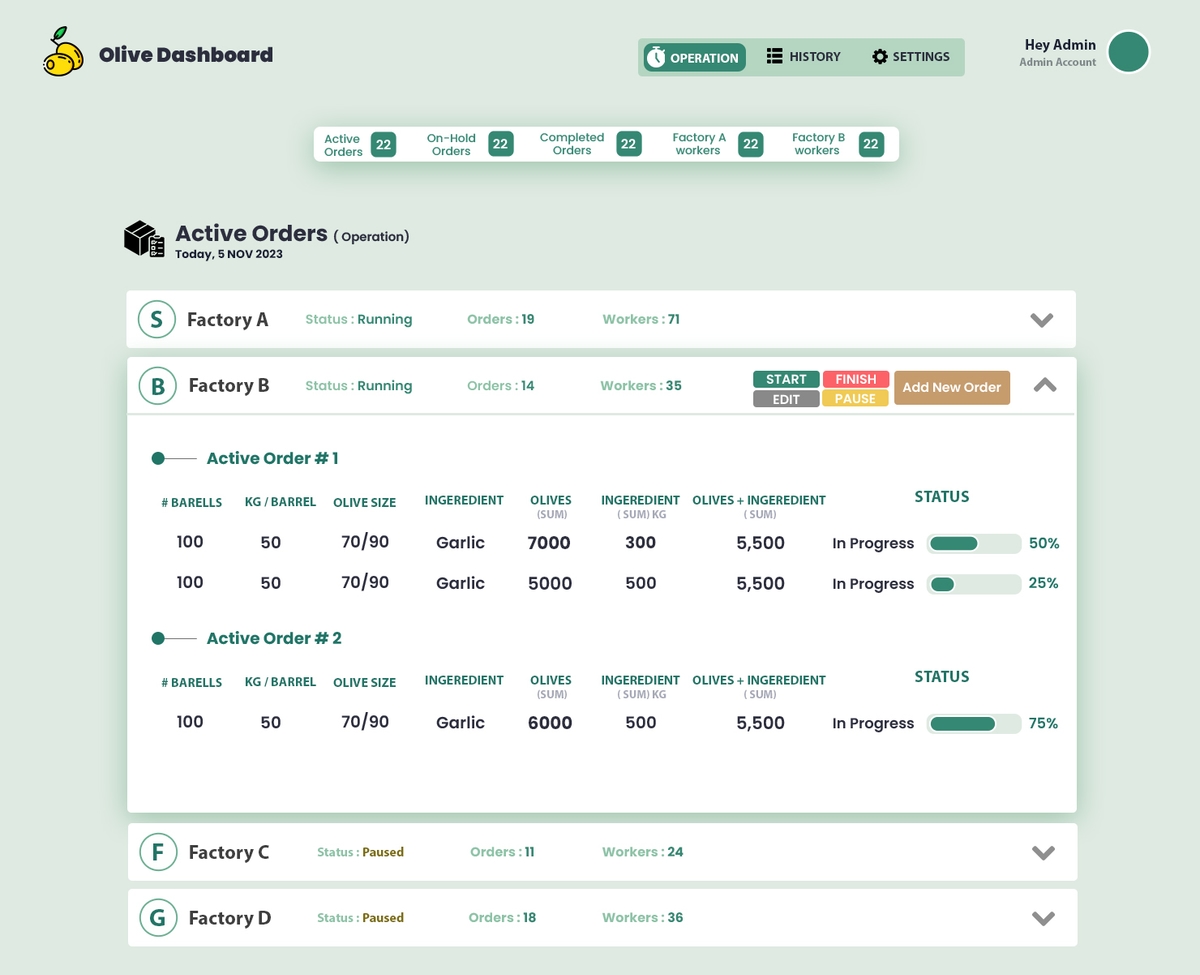1200x975 pixels.
Task: Click the Olive Dashboard lemon logo
Action: click(x=63, y=53)
